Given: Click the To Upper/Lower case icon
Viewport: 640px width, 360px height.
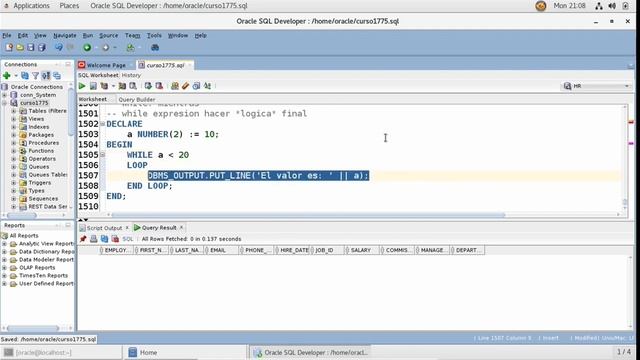Looking at the screenshot, I should click(x=207, y=86).
